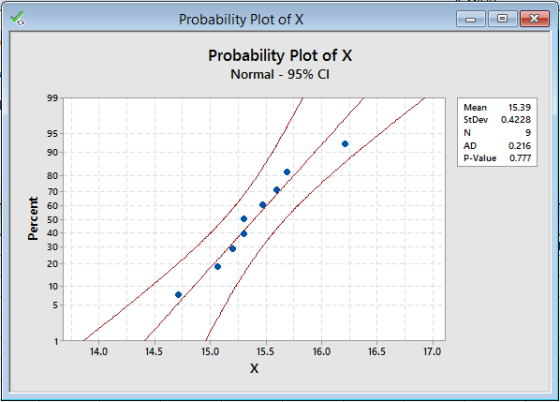The width and height of the screenshot is (560, 402).
Task: Select the P-Value 0.777 row
Action: point(497,158)
